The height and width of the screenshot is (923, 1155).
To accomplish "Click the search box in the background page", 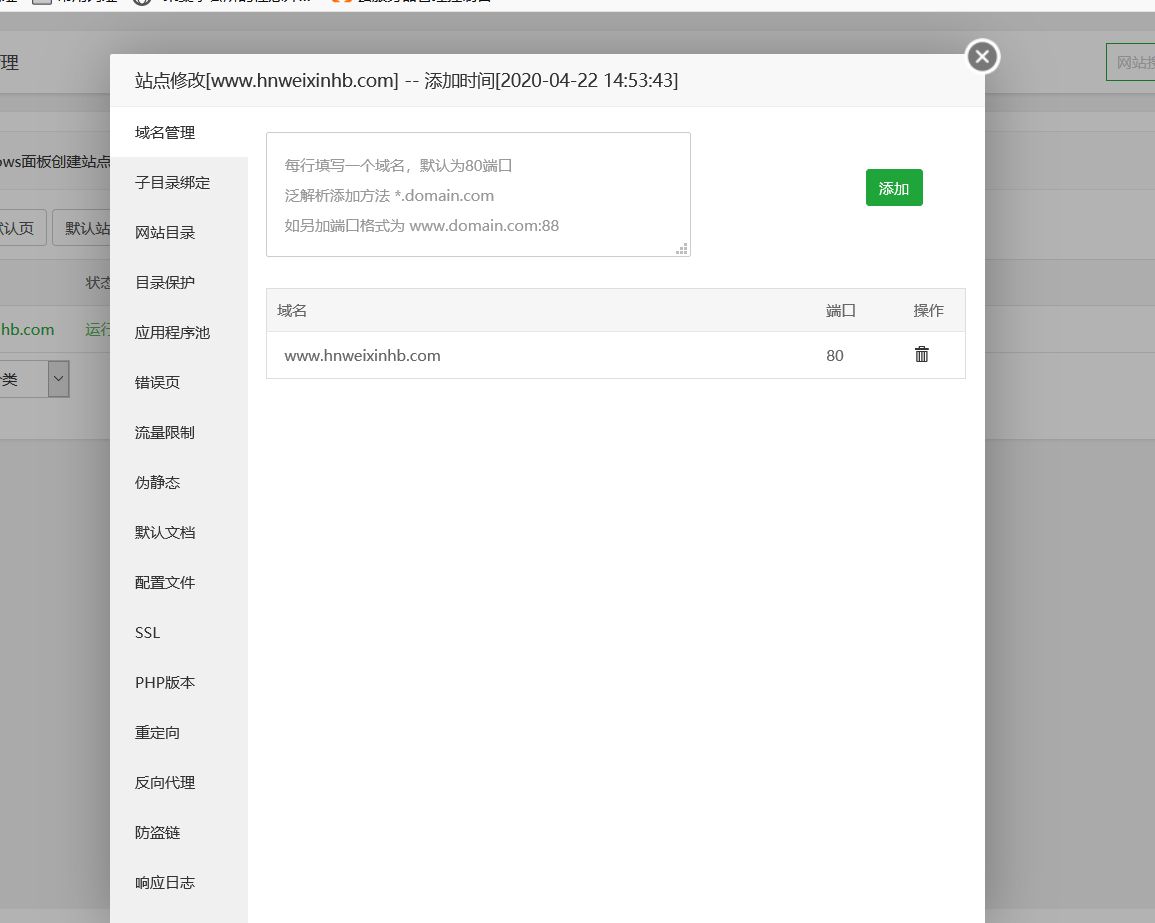I will pyautogui.click(x=1131, y=62).
